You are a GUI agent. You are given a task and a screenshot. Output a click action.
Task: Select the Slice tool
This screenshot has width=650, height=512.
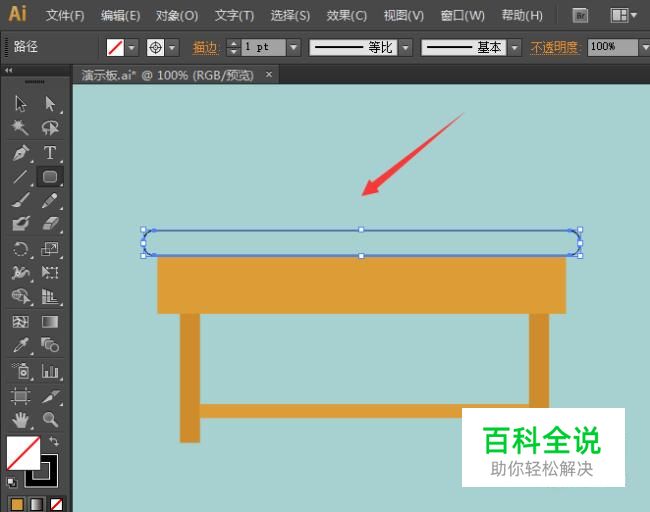[50, 396]
